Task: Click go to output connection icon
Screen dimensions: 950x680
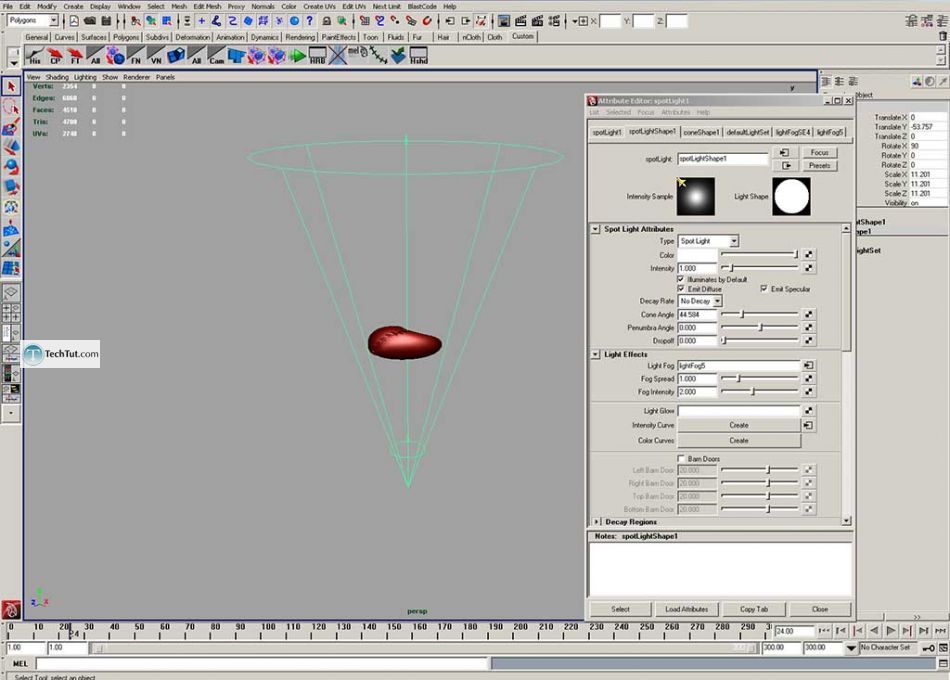Action: tap(785, 165)
